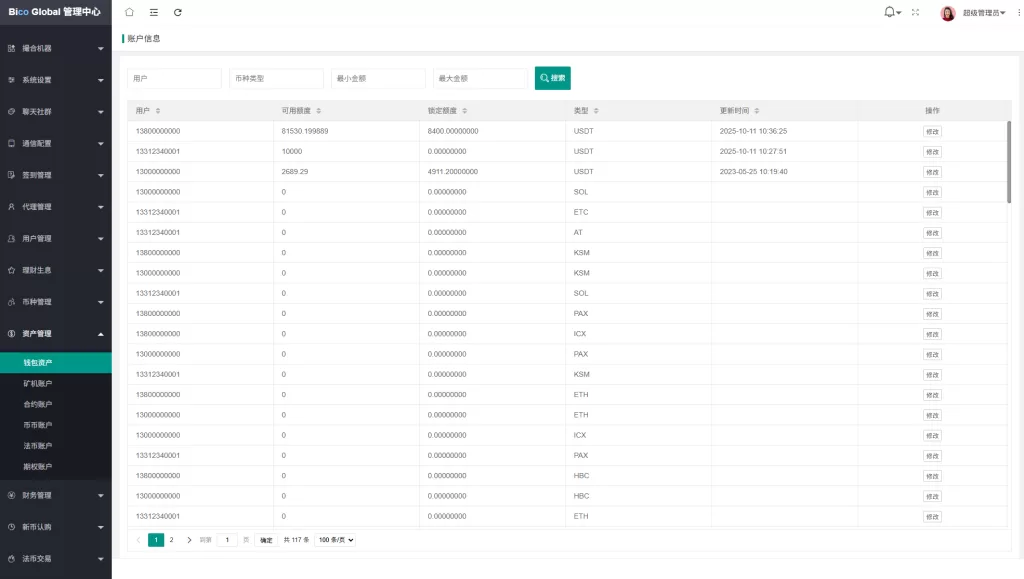Click the hamburger menu collapse icon
This screenshot has height=579, width=1024.
[x=153, y=13]
